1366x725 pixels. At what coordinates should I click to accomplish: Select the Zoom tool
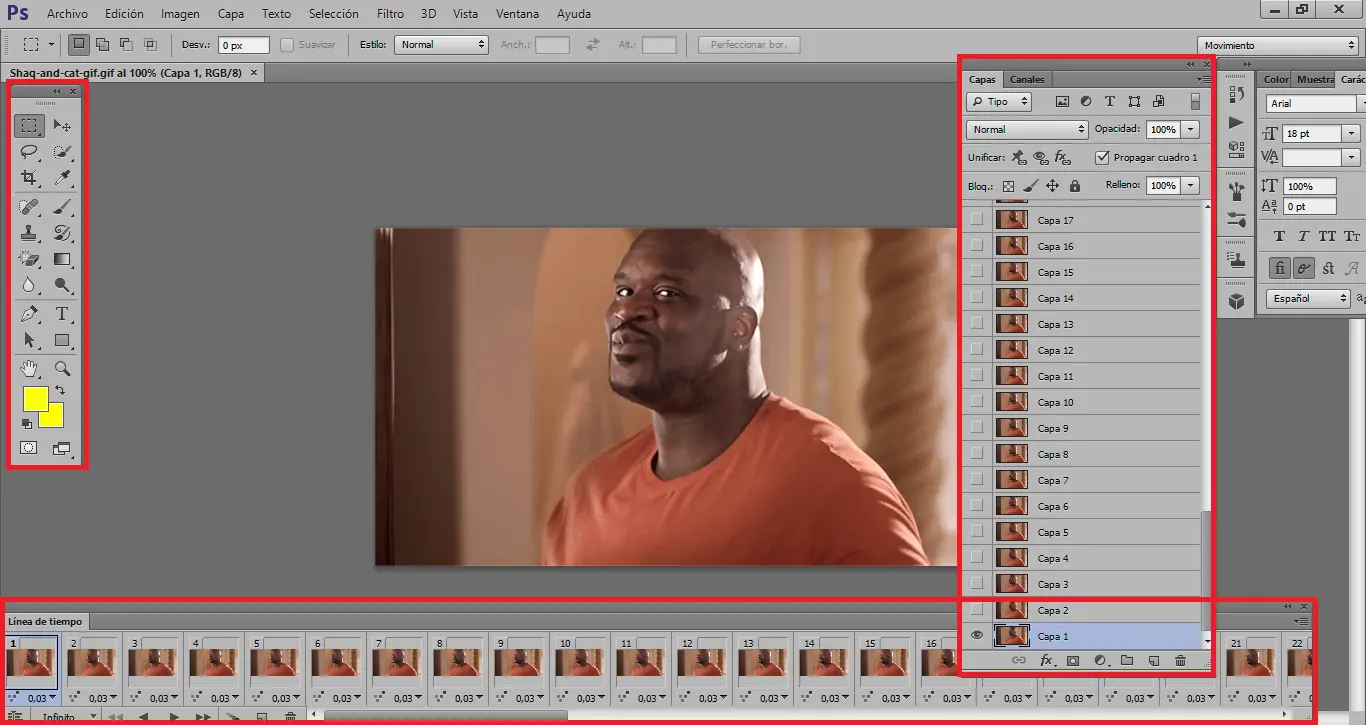(x=62, y=367)
